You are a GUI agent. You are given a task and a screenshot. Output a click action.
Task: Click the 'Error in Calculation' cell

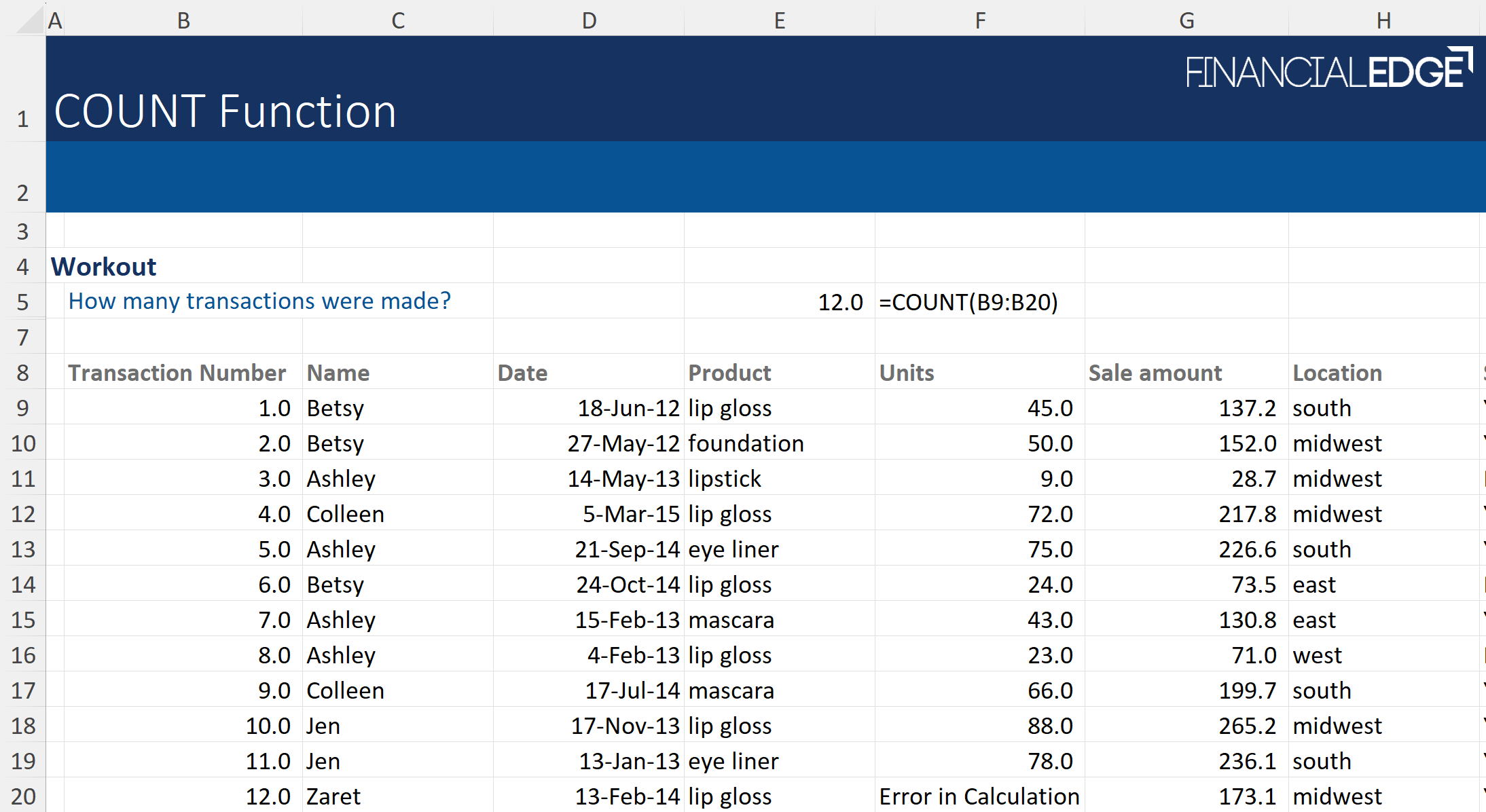979,796
